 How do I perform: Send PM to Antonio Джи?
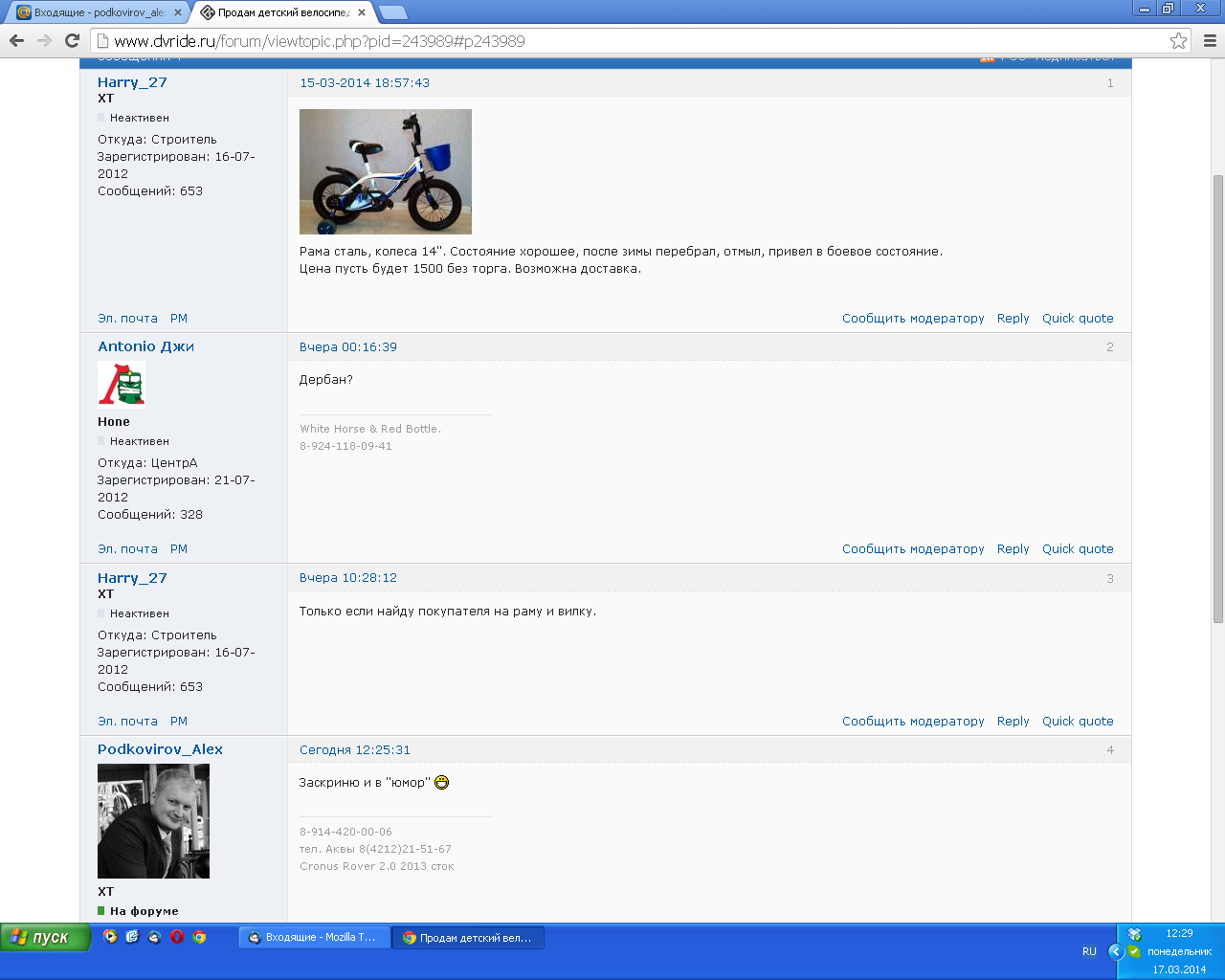[x=179, y=549]
